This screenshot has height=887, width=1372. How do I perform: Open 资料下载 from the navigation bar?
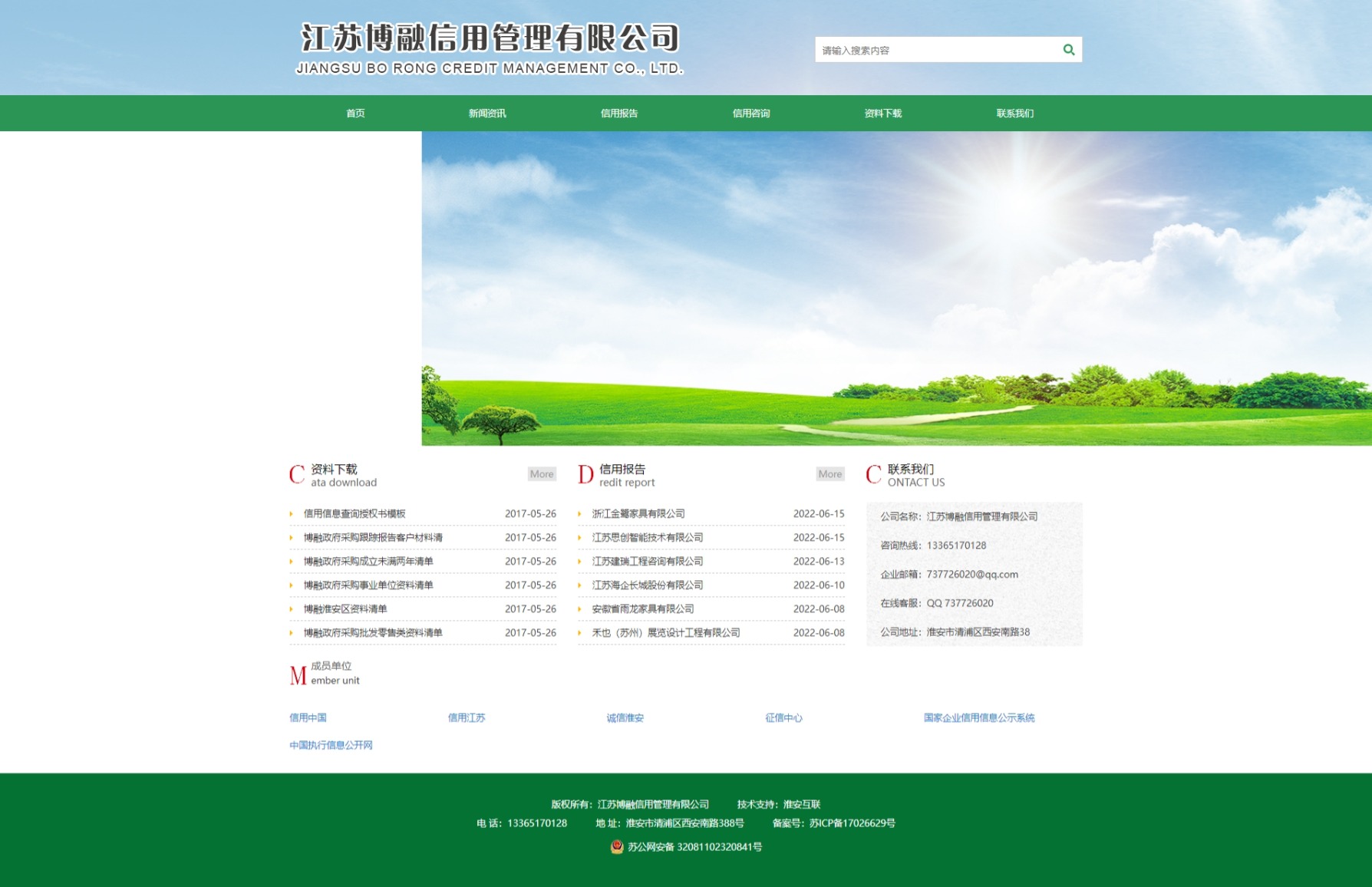[x=883, y=114]
